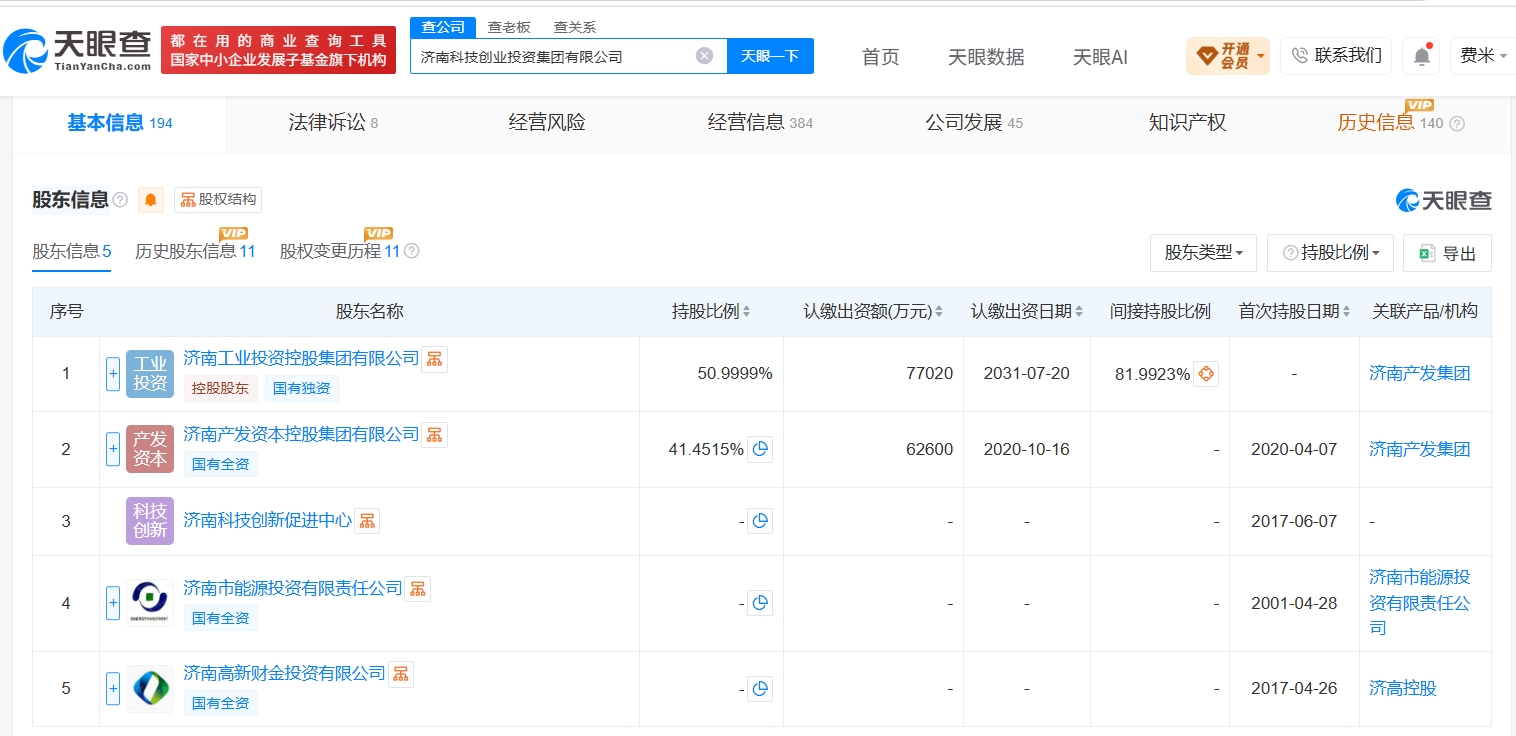Click the red 都在用的商业查询工具 promo banner
Viewport: 1516px width, 736px height.
[x=278, y=50]
